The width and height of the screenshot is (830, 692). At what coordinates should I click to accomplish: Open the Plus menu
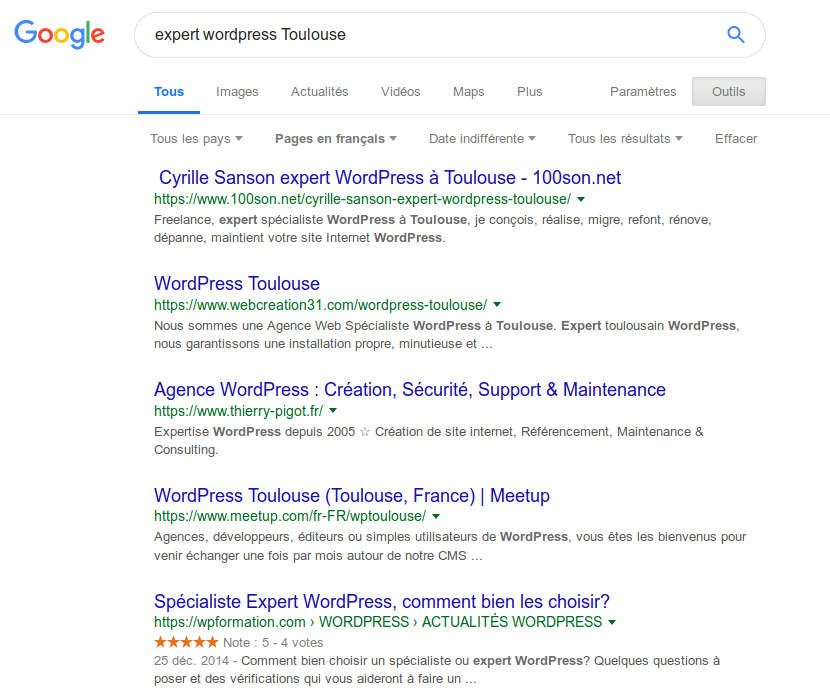tap(529, 91)
